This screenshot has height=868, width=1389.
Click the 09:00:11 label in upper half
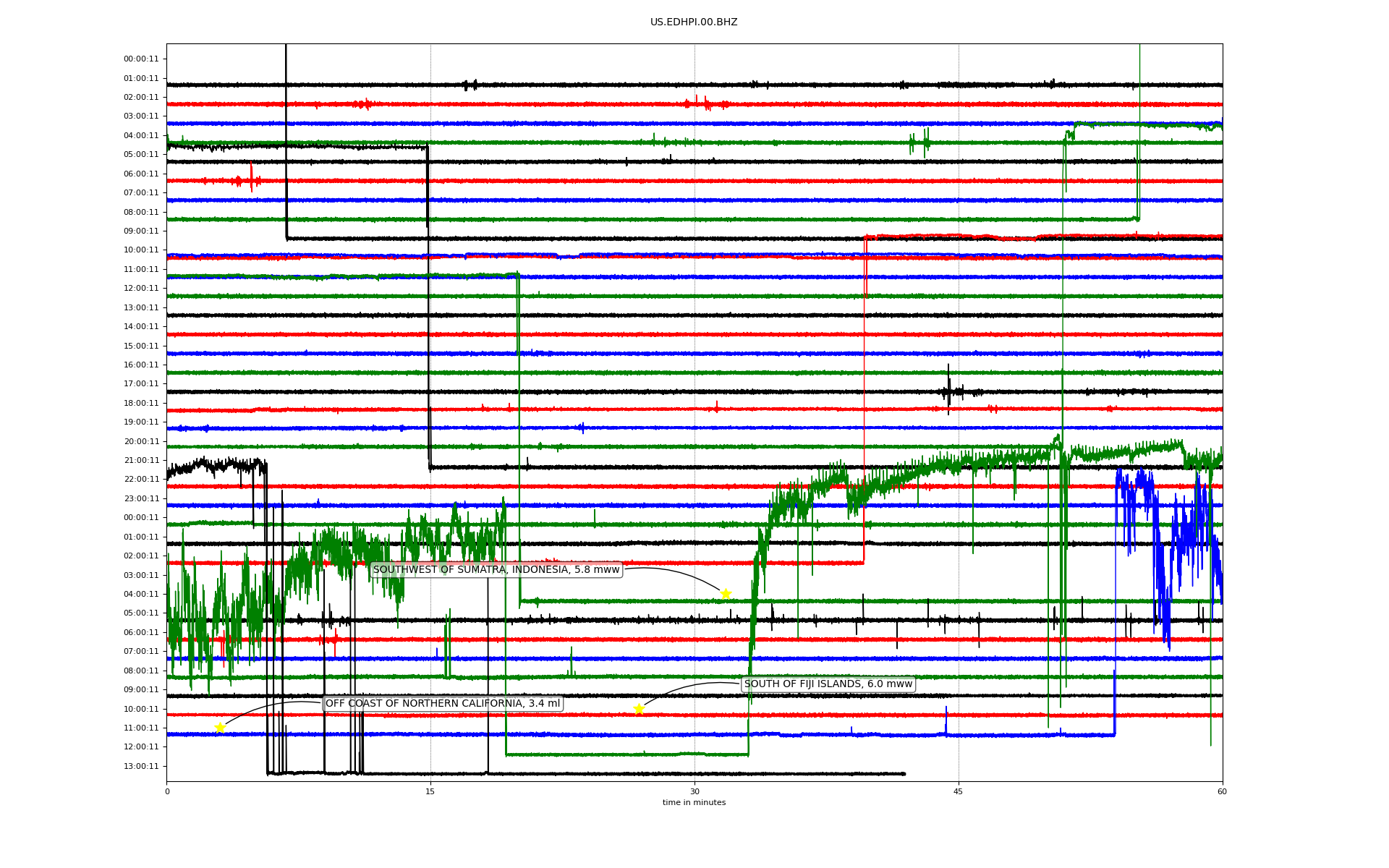click(x=141, y=231)
